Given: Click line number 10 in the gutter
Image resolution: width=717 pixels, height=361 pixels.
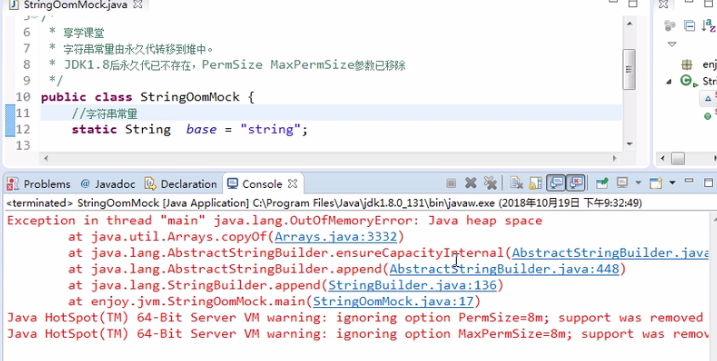Looking at the screenshot, I should click(23, 97).
